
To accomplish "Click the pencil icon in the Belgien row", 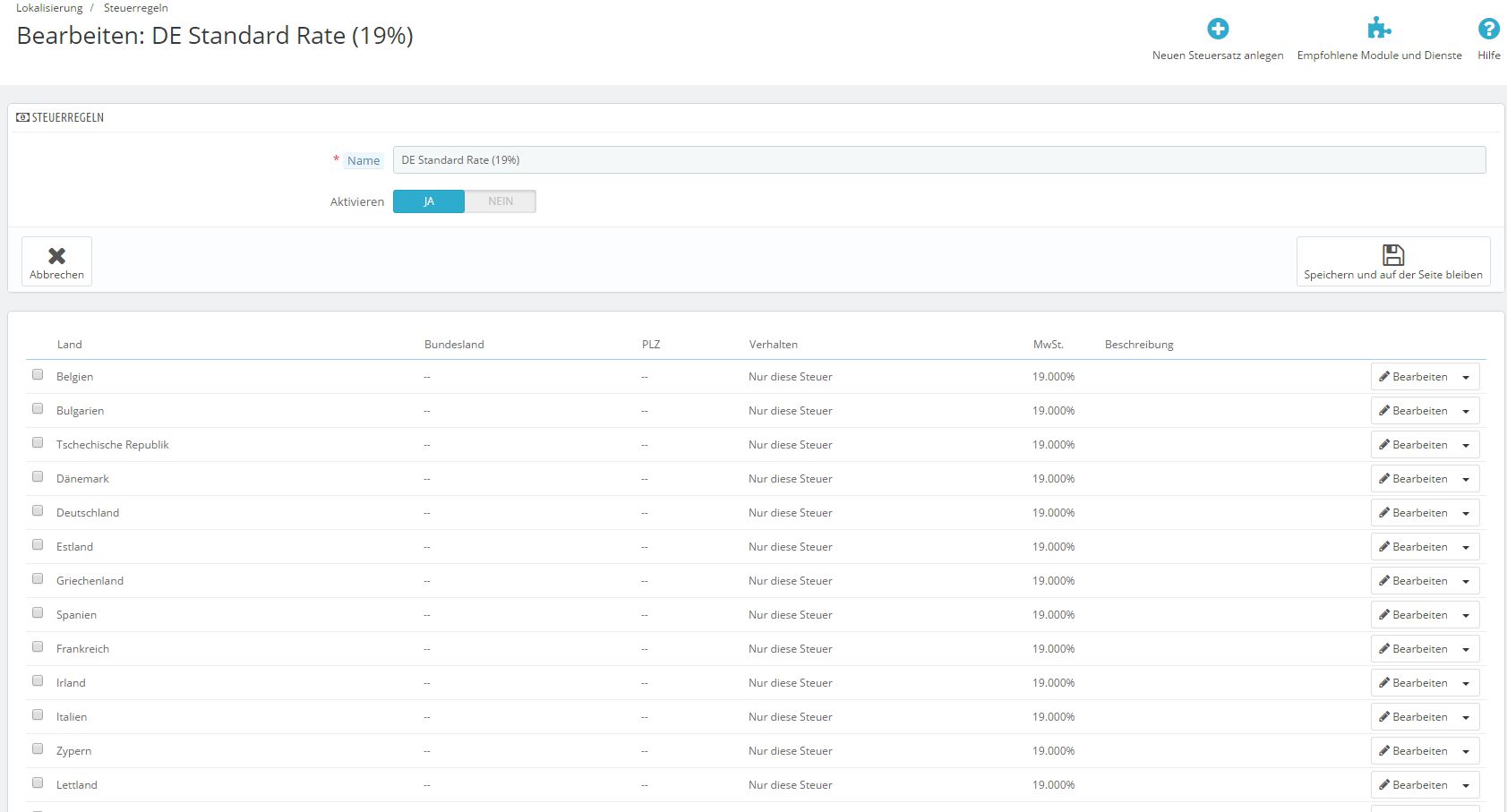I will (1384, 377).
